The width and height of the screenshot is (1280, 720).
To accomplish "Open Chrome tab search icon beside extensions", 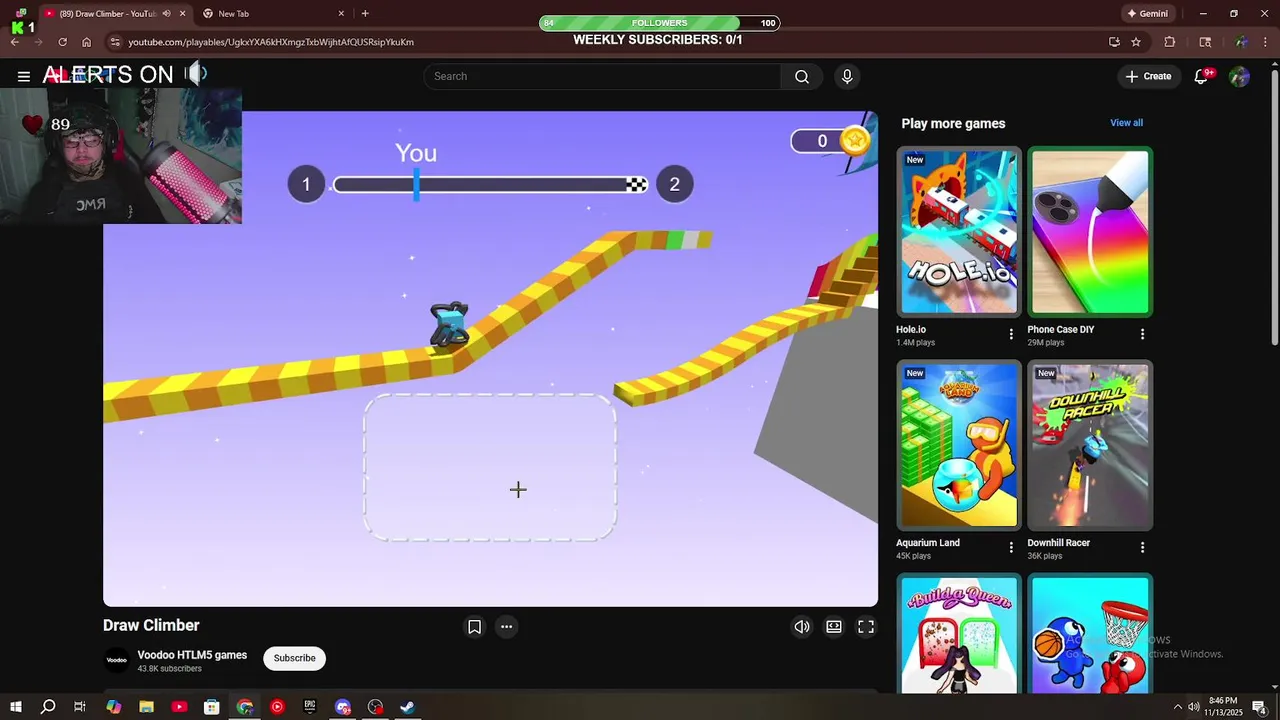I will (1205, 42).
